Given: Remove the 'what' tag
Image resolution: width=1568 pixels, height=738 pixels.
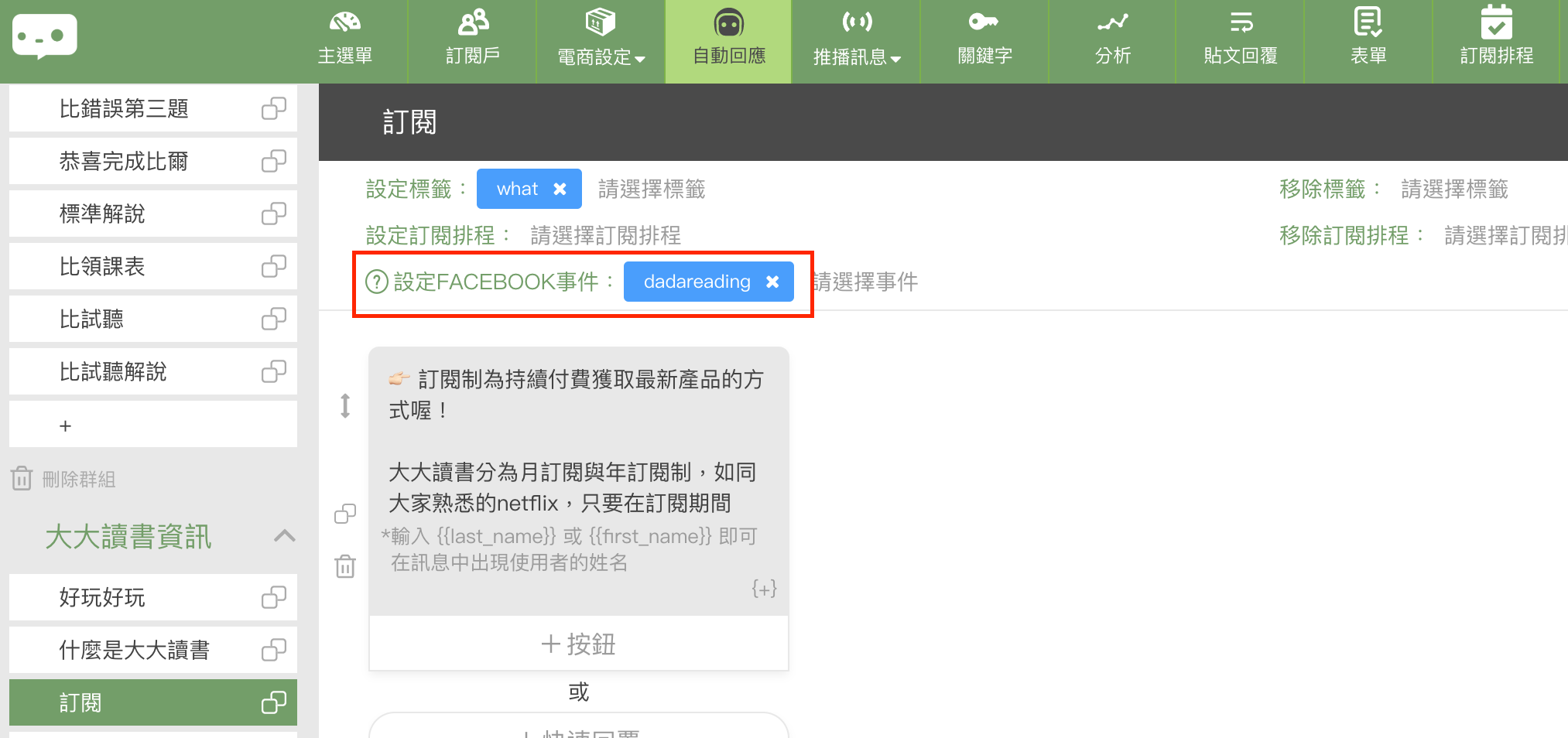Looking at the screenshot, I should (x=560, y=189).
